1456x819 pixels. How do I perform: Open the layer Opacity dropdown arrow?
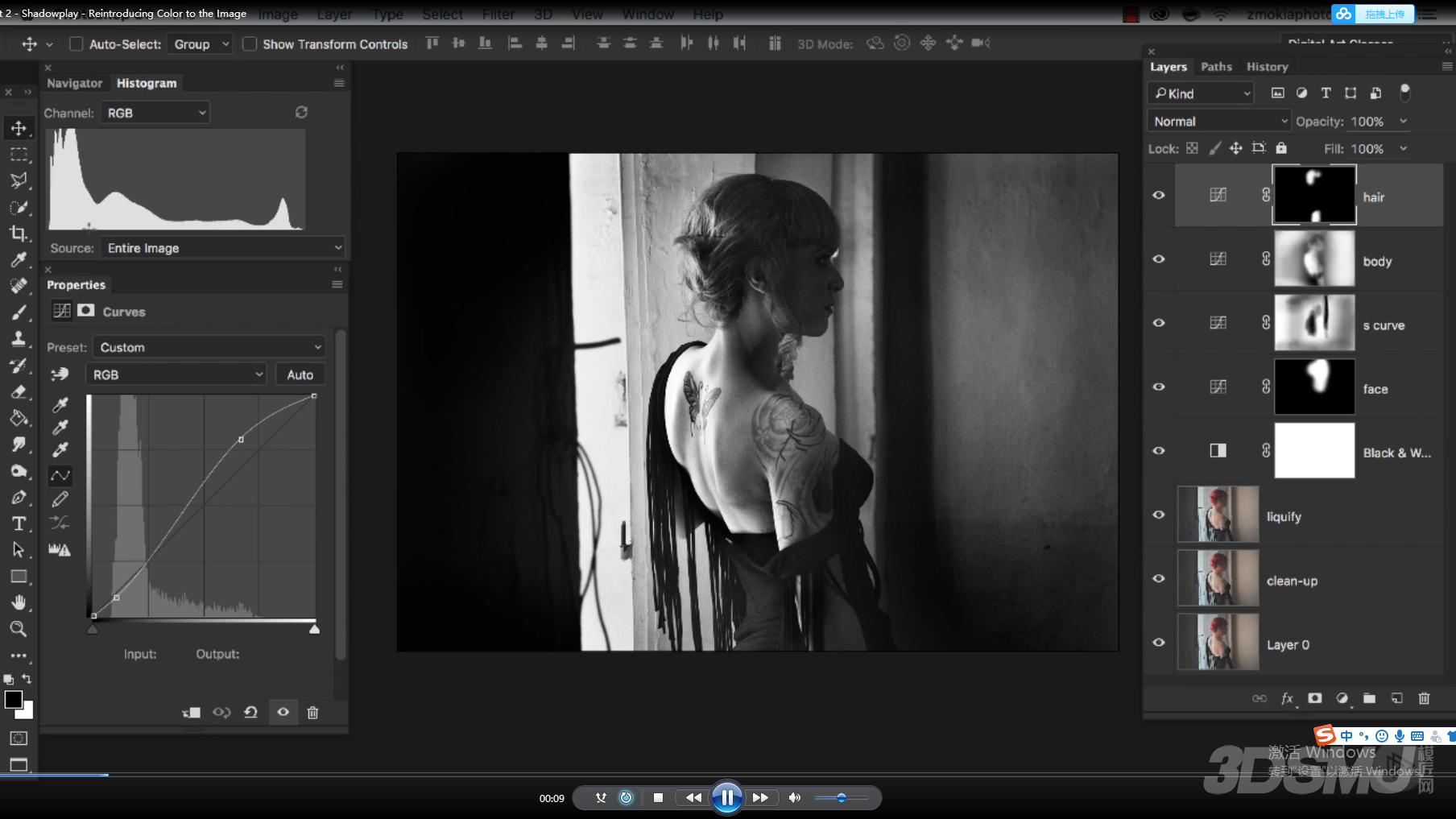pos(1404,121)
